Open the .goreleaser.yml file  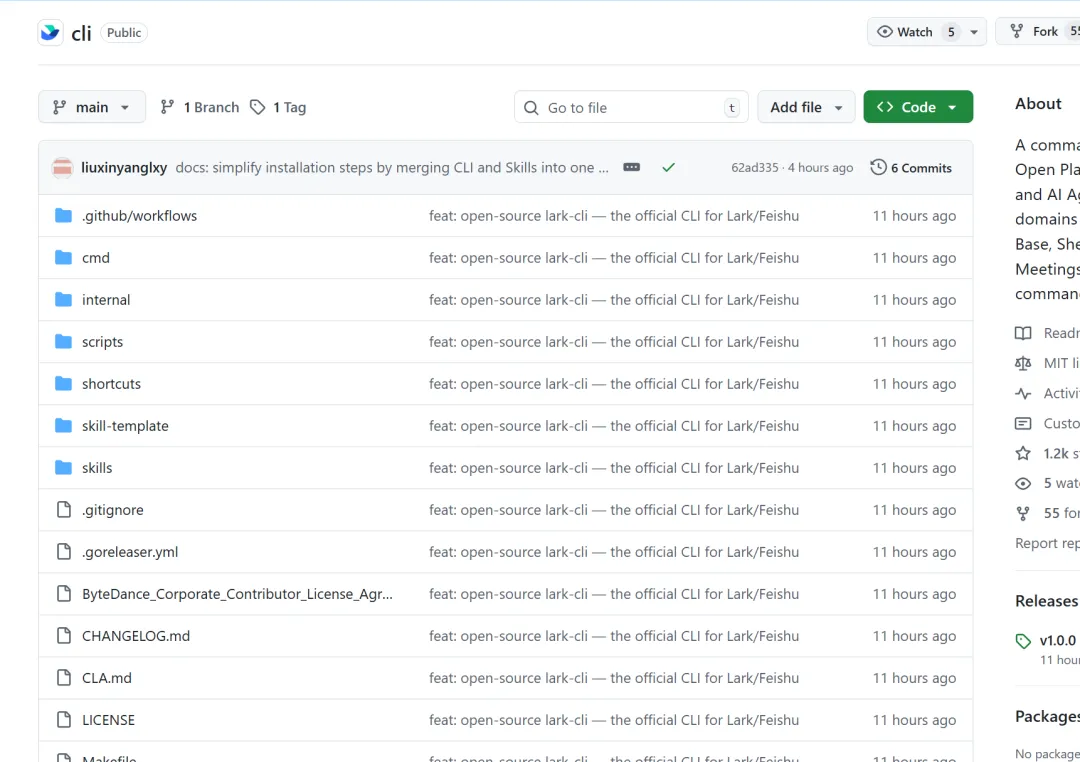[x=130, y=552]
